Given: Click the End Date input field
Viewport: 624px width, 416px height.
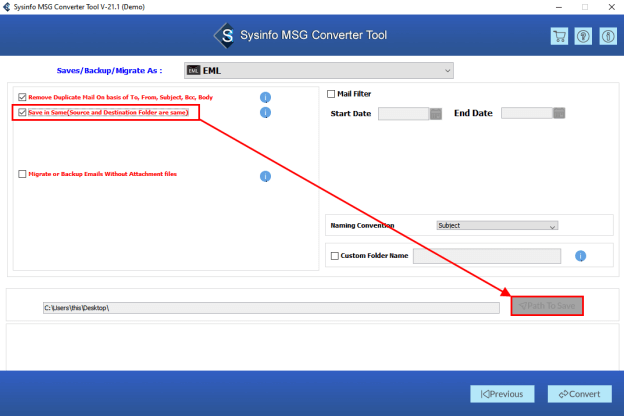Looking at the screenshot, I should coord(527,113).
